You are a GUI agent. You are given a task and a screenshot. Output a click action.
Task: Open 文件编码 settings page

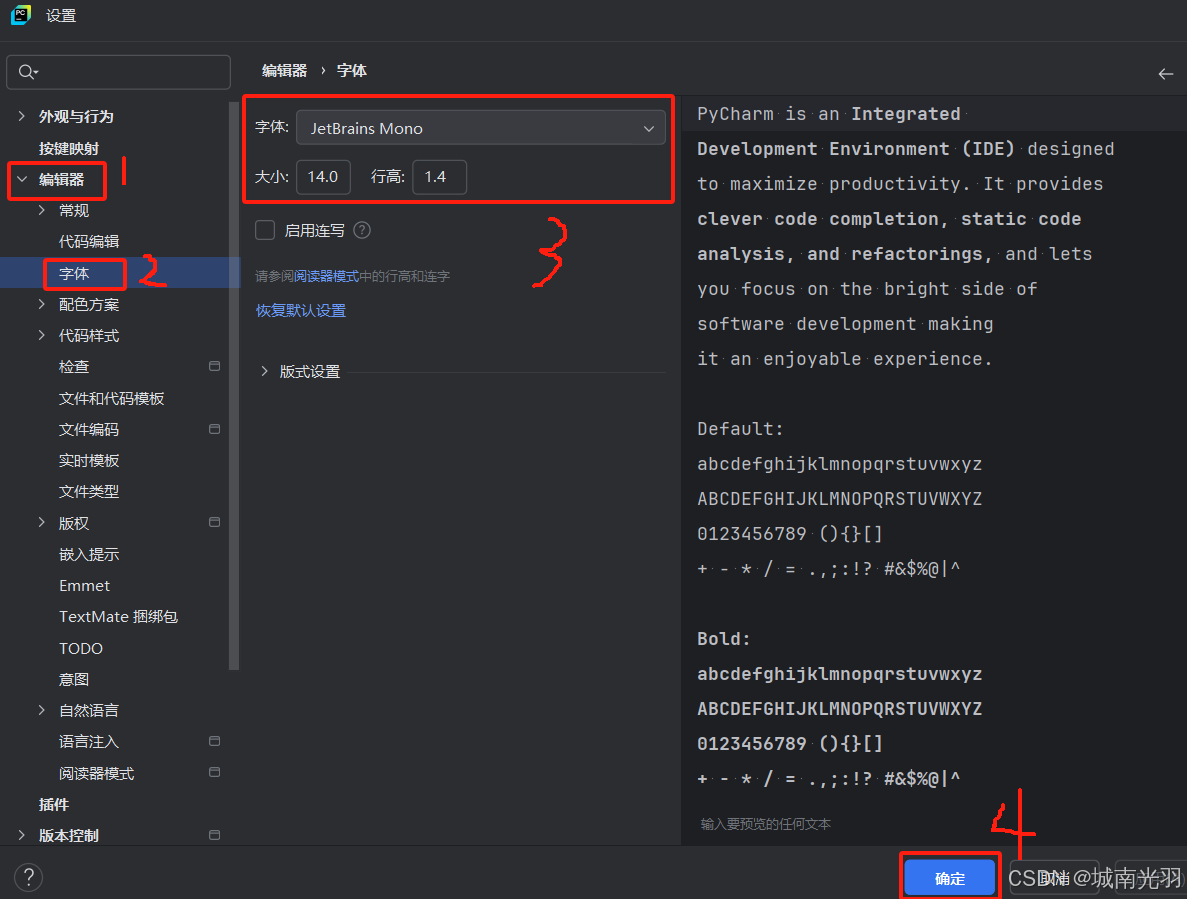point(89,429)
